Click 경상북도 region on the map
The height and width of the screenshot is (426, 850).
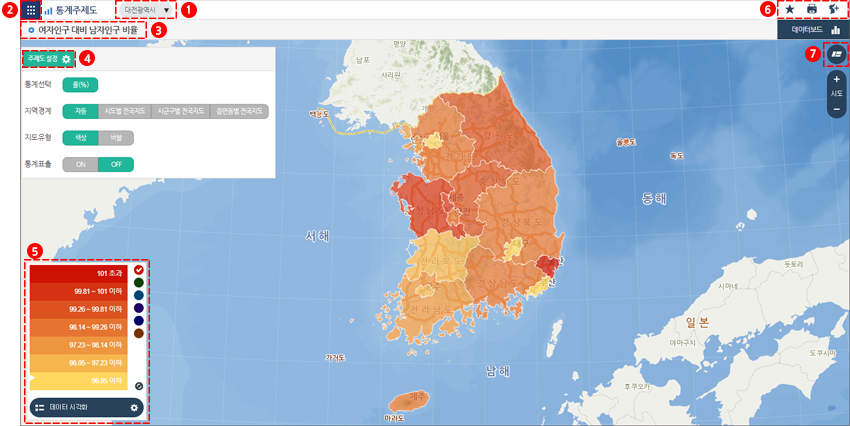pyautogui.click(x=521, y=222)
